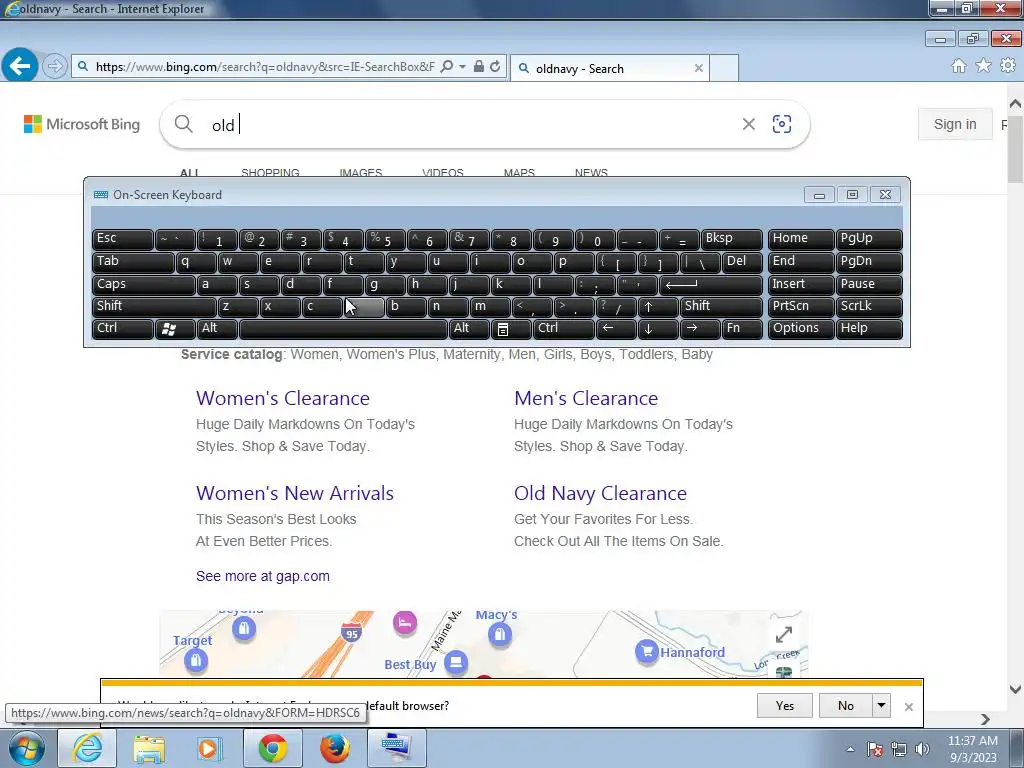Open the Men's Clearance link
1024x768 pixels.
(x=586, y=398)
